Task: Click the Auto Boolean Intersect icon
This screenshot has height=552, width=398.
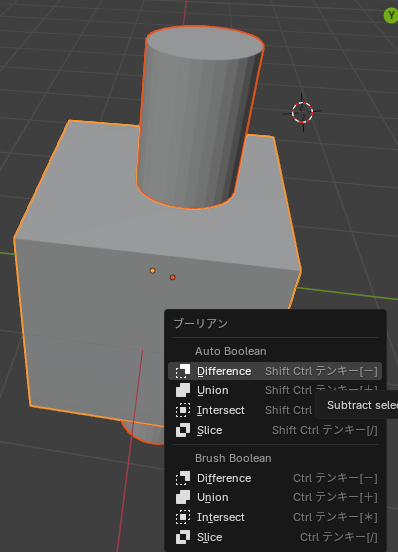Action: tap(183, 410)
